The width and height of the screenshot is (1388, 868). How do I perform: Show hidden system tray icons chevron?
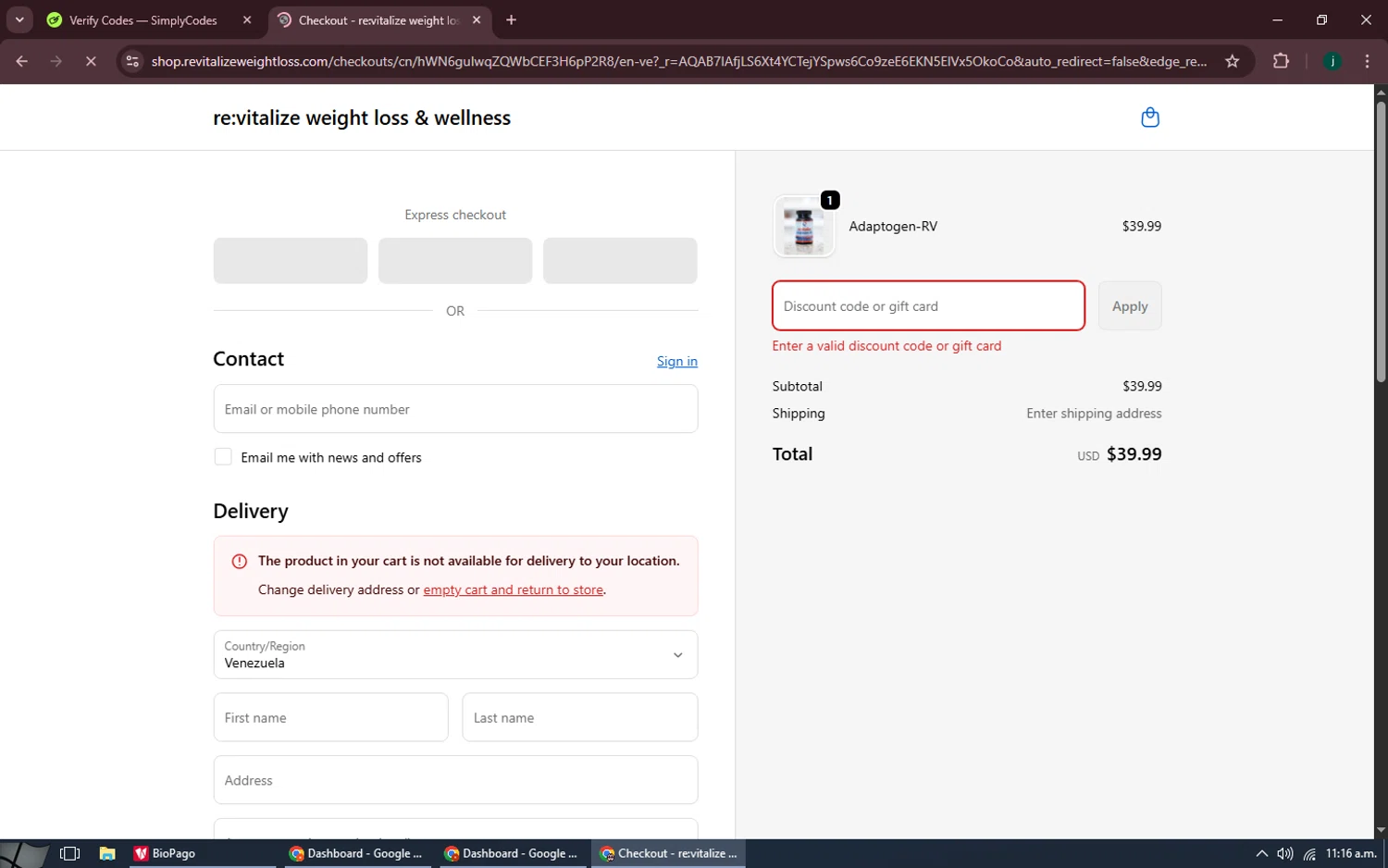tap(1261, 853)
